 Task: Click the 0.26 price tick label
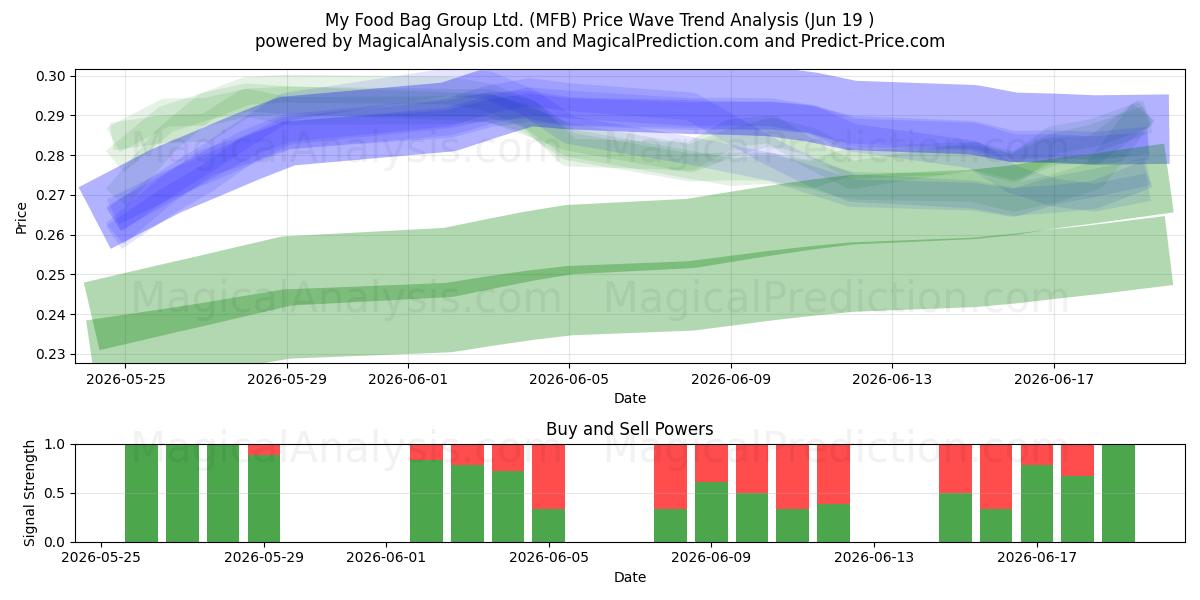pos(52,235)
